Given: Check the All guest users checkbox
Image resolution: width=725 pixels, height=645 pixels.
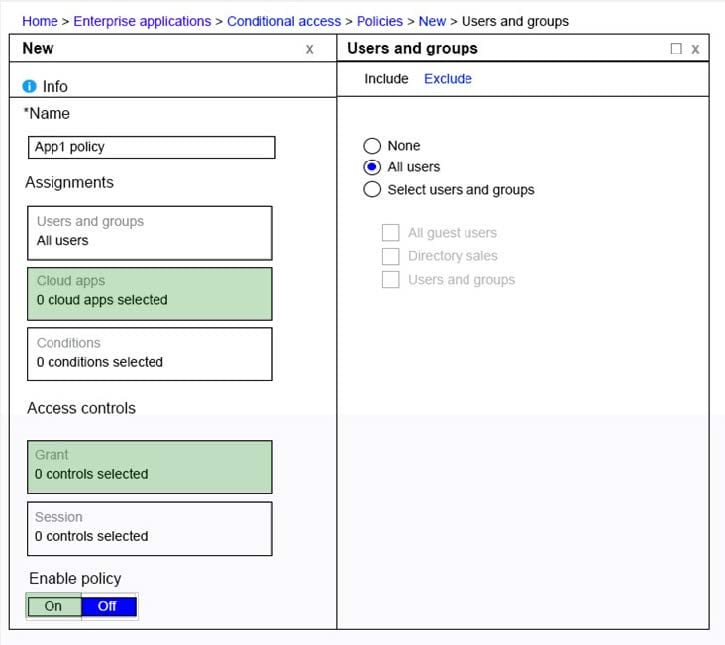Looking at the screenshot, I should tap(390, 233).
